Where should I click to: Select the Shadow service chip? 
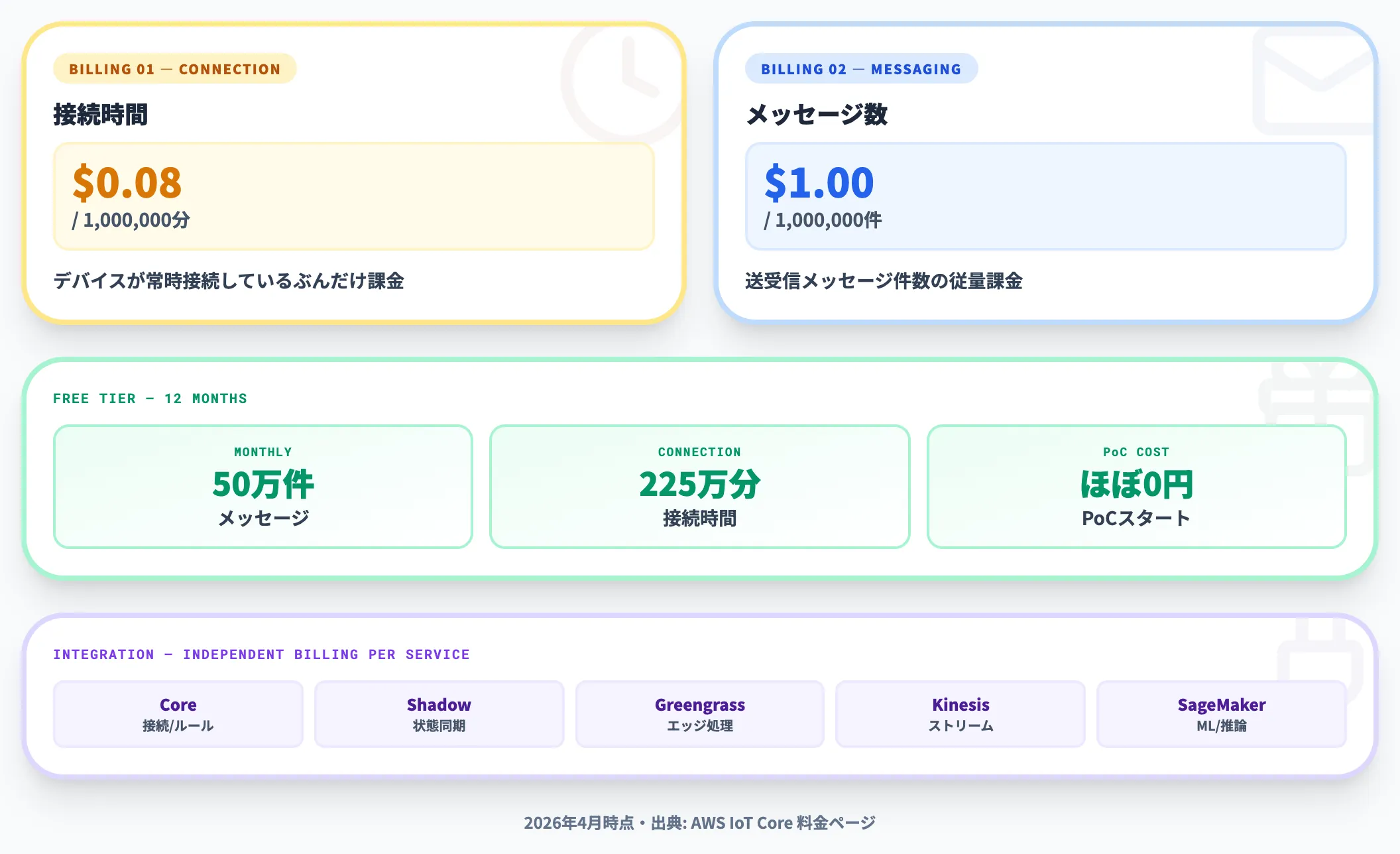(x=439, y=713)
